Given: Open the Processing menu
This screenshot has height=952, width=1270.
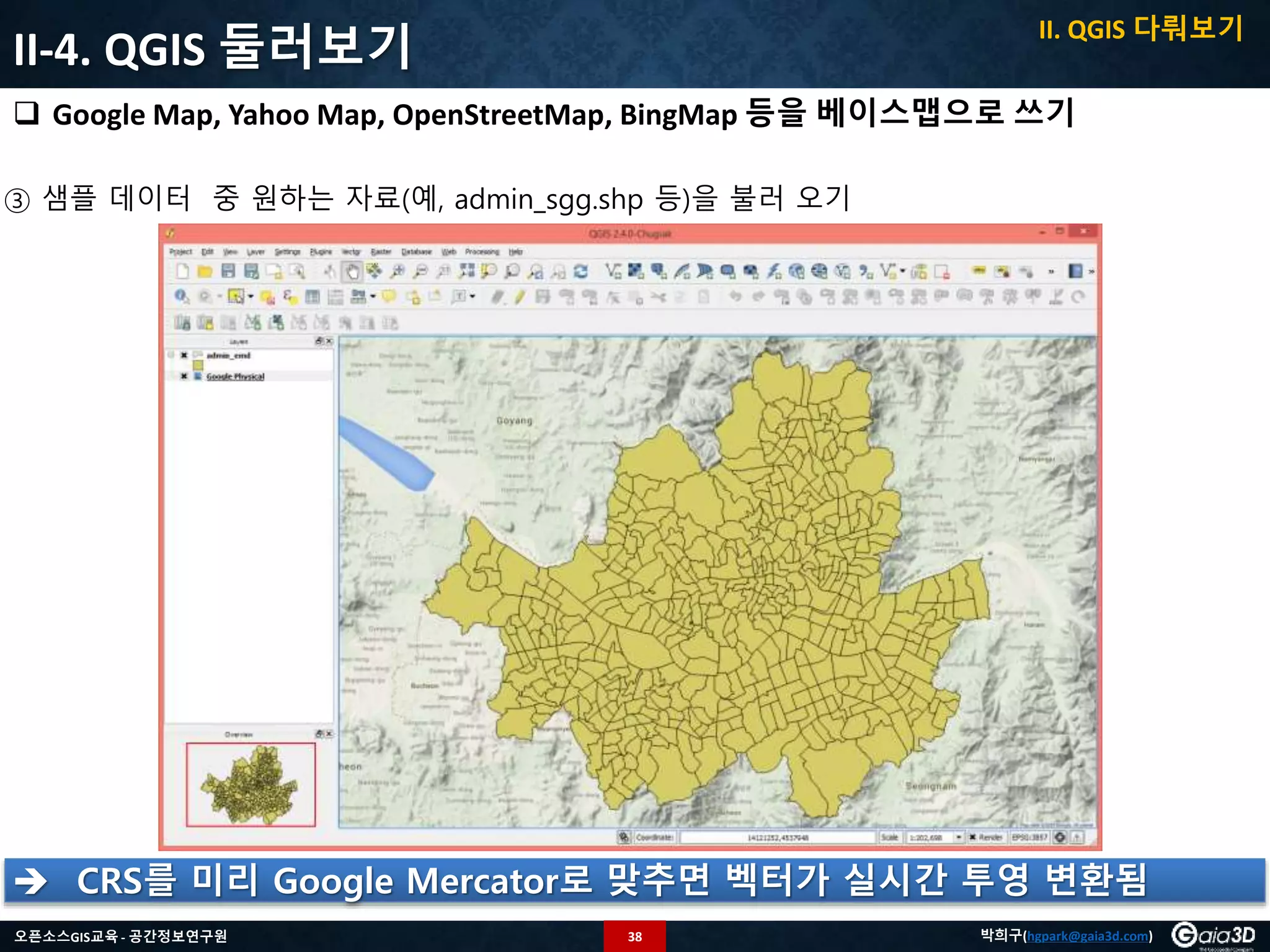Looking at the screenshot, I should click(482, 252).
